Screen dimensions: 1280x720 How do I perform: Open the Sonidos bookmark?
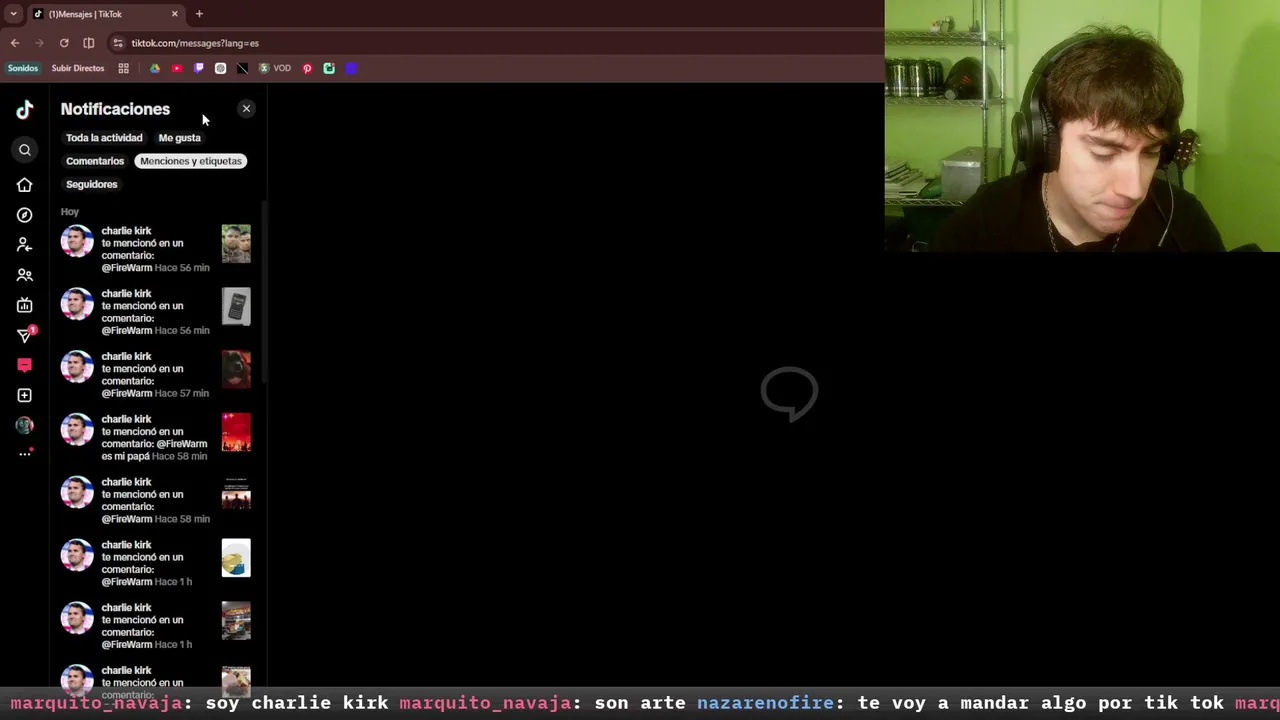[23, 68]
